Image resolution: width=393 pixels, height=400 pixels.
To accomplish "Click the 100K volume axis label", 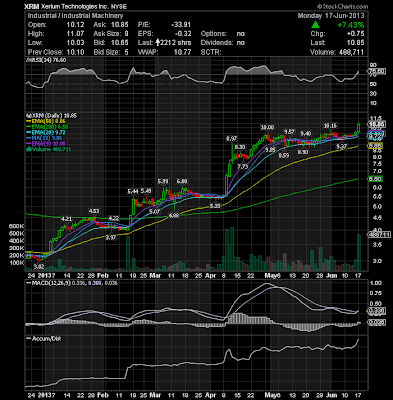I will (x=16, y=263).
